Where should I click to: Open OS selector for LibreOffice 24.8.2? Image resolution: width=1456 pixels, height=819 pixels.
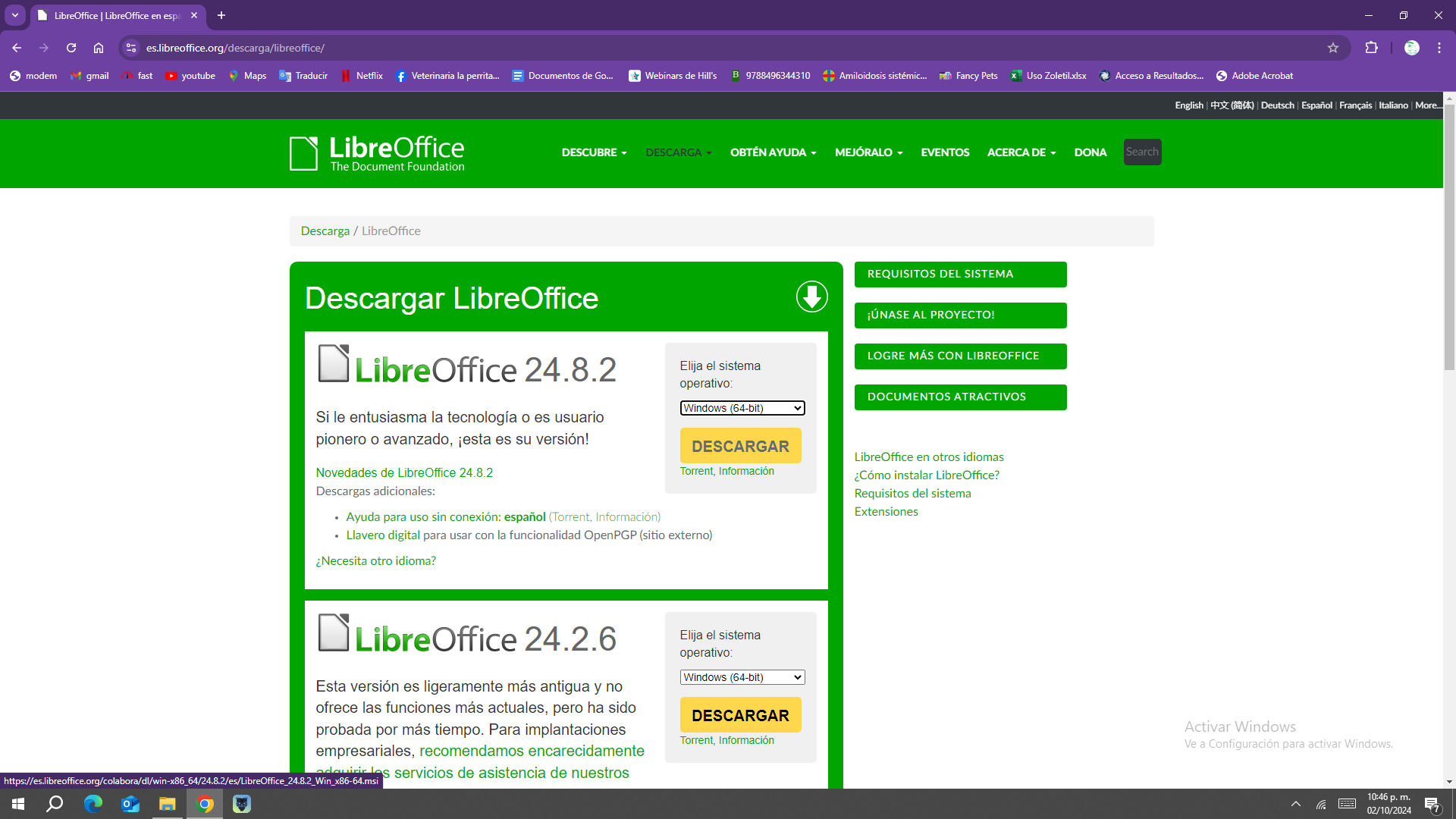tap(742, 408)
